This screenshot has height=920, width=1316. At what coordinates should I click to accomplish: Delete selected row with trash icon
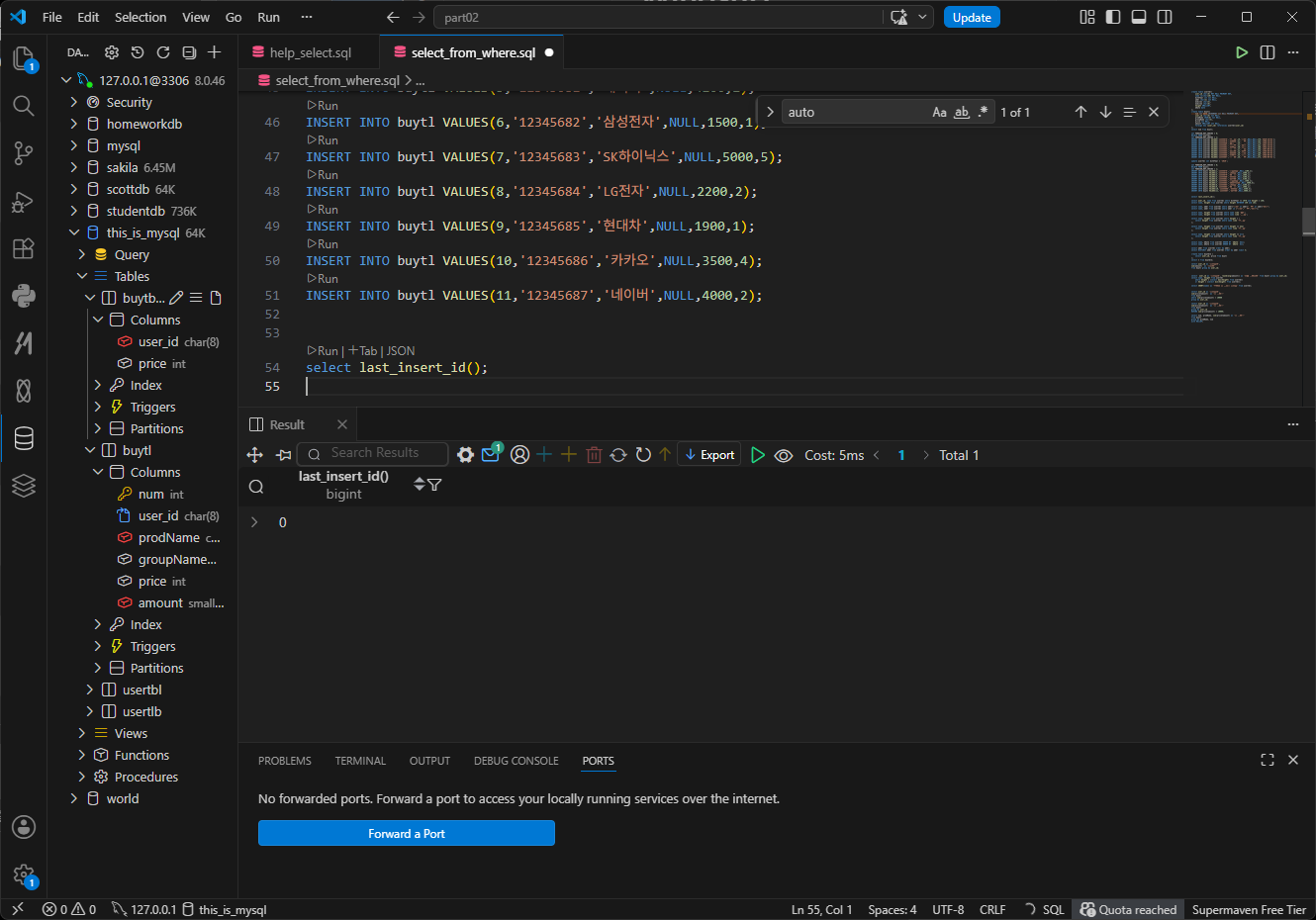click(x=594, y=455)
